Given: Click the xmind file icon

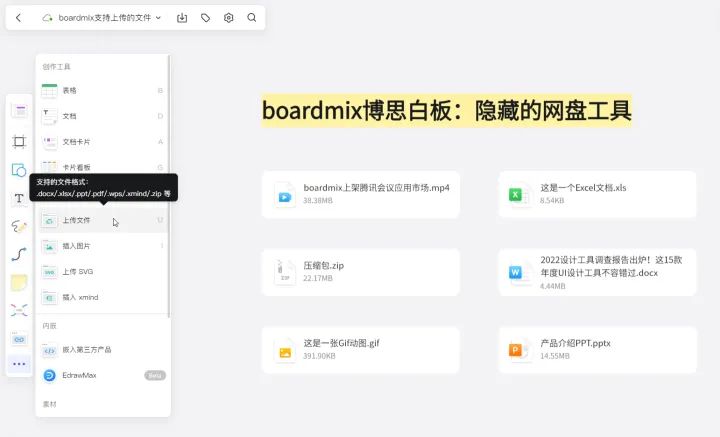Looking at the screenshot, I should pyautogui.click(x=49, y=298).
